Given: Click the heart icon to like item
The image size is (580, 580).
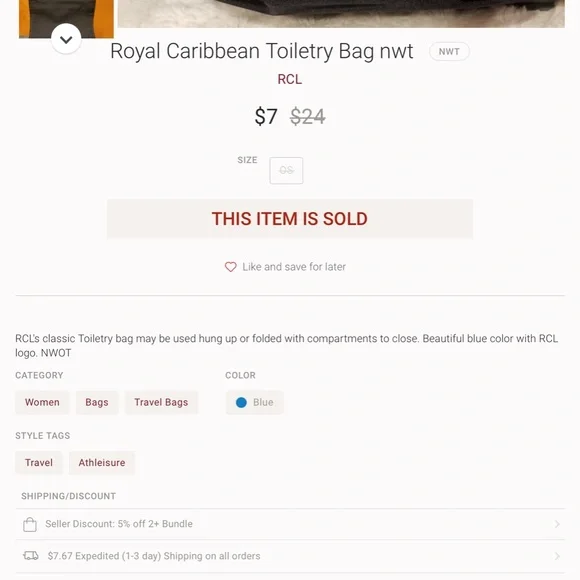Looking at the screenshot, I should pyautogui.click(x=230, y=267).
